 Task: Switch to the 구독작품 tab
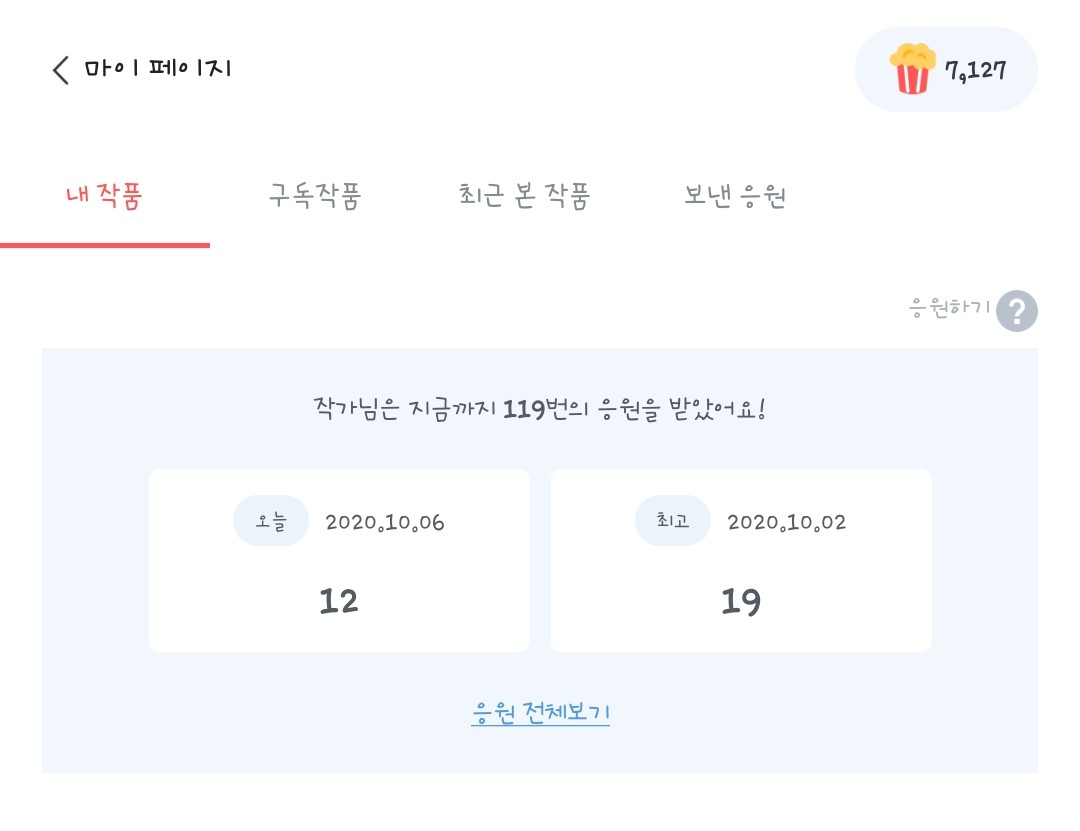[x=314, y=196]
